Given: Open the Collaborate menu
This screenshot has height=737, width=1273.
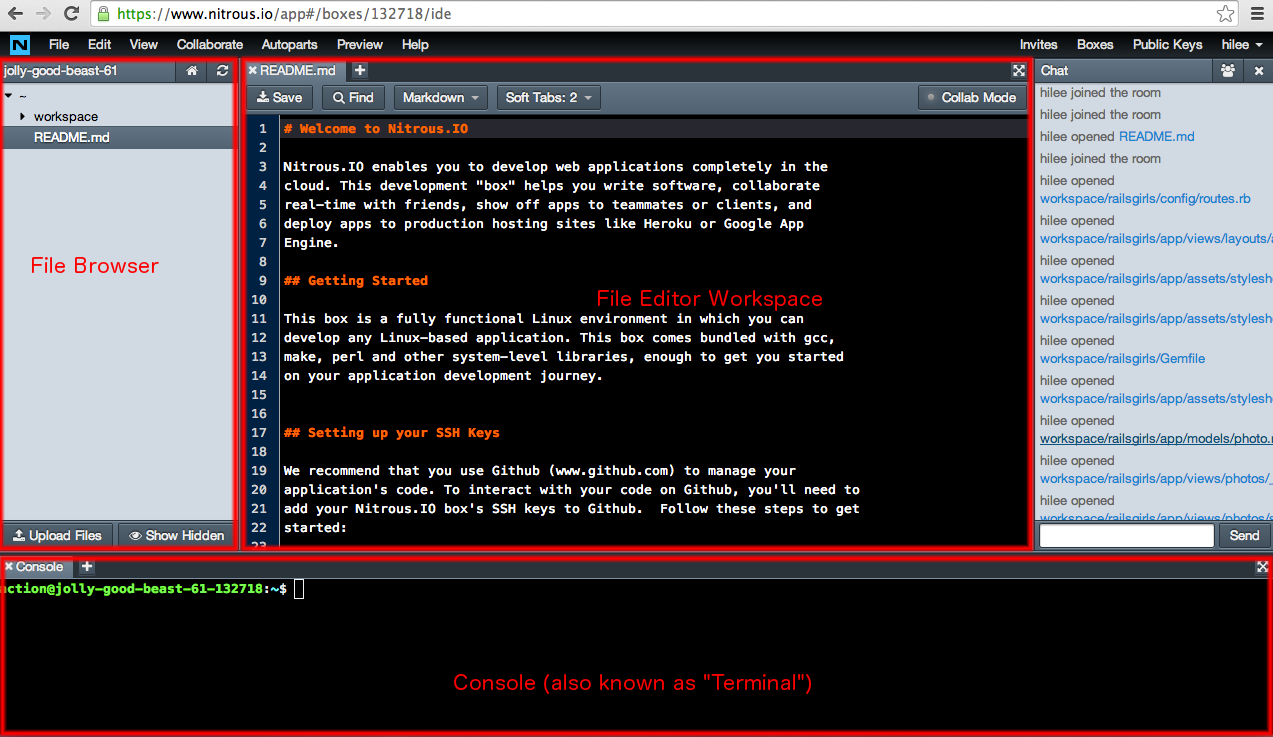Looking at the screenshot, I should click(x=210, y=44).
